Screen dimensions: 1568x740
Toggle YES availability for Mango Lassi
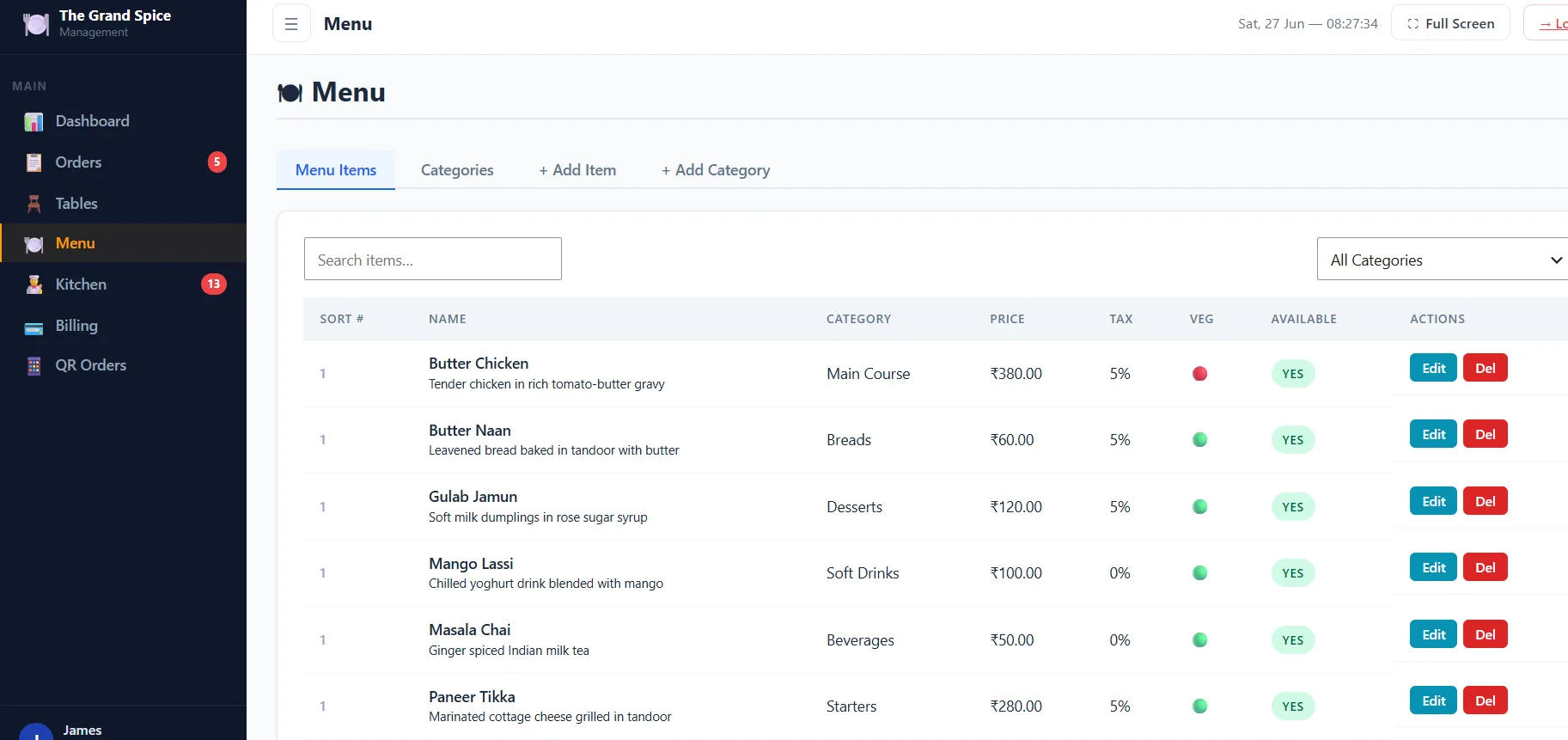tap(1293, 573)
